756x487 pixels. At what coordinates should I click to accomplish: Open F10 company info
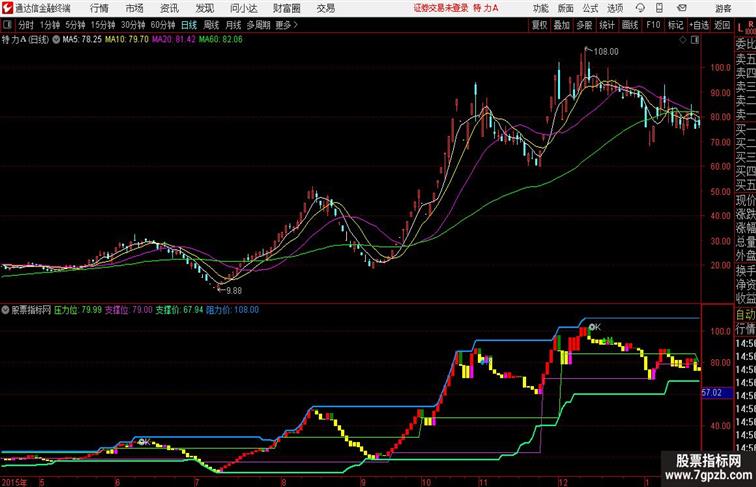click(x=653, y=25)
